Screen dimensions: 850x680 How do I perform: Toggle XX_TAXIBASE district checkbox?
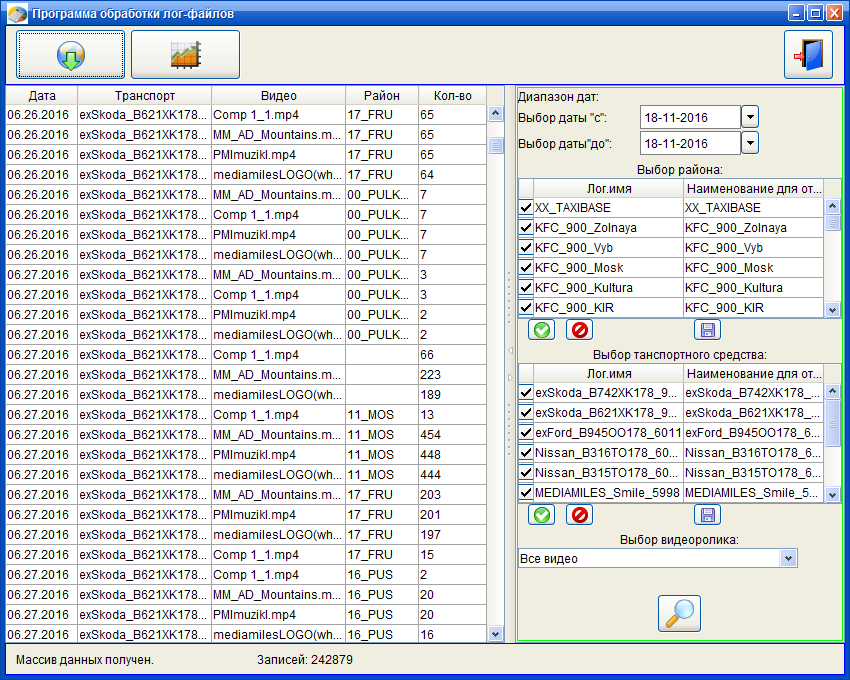(x=525, y=208)
